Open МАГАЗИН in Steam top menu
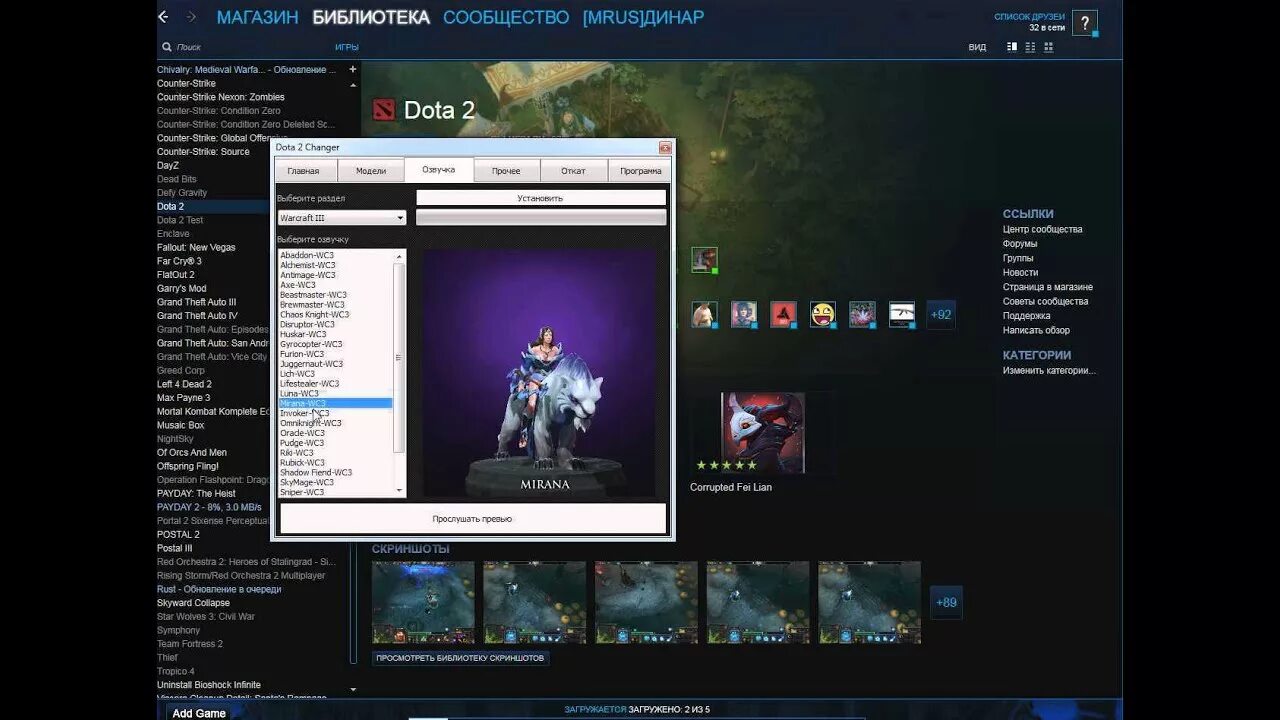Image resolution: width=1280 pixels, height=720 pixels. pos(257,17)
